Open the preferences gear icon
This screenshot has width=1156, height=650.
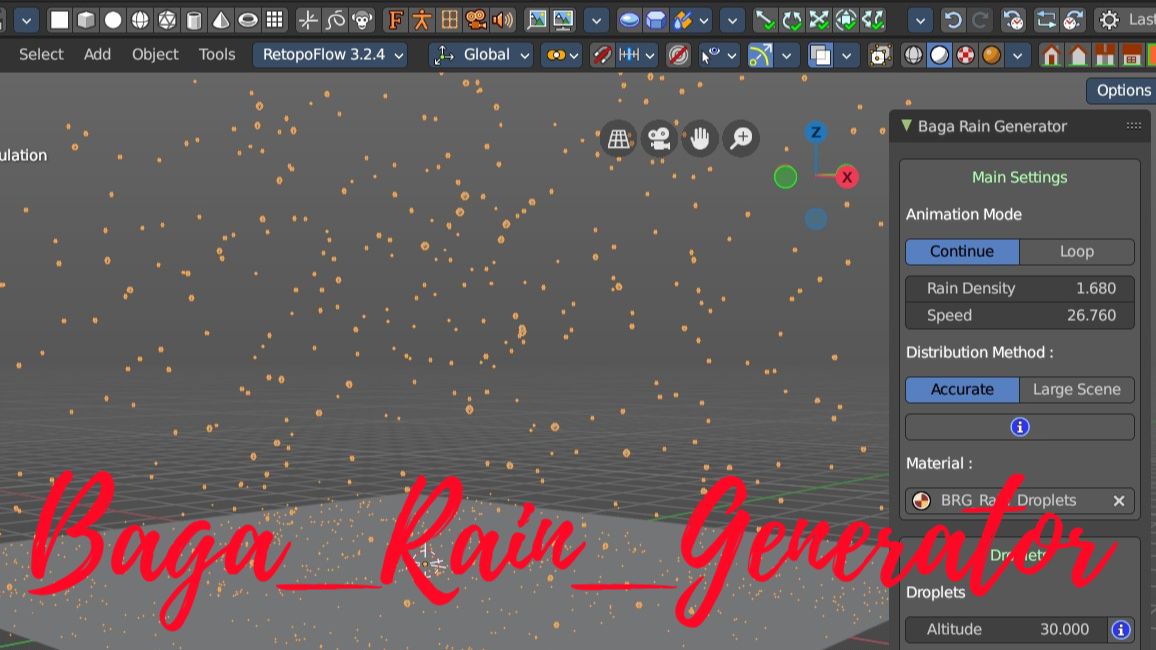point(1109,20)
